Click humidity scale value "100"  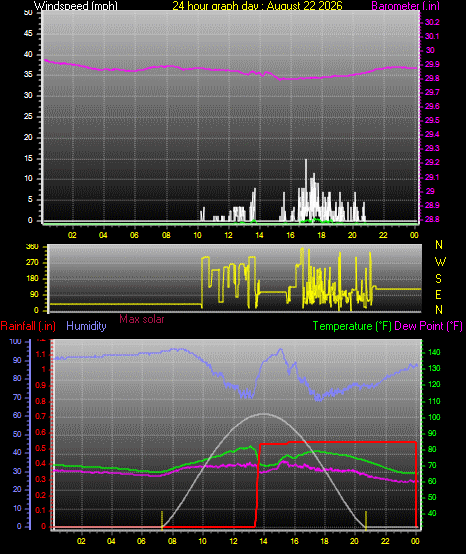pyautogui.click(x=16, y=342)
